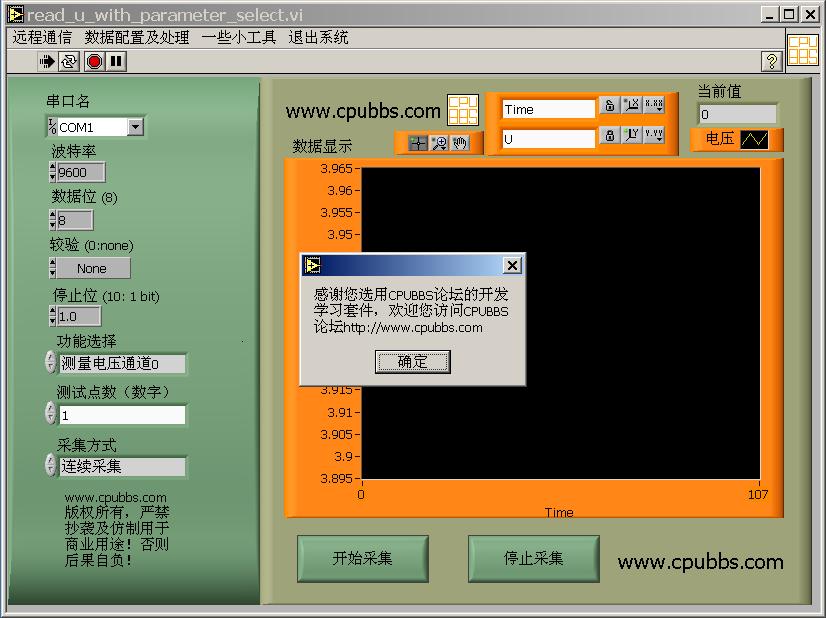The width and height of the screenshot is (826, 618).
Task: Click the 波特率 9600 stepper arrows
Action: (52, 172)
